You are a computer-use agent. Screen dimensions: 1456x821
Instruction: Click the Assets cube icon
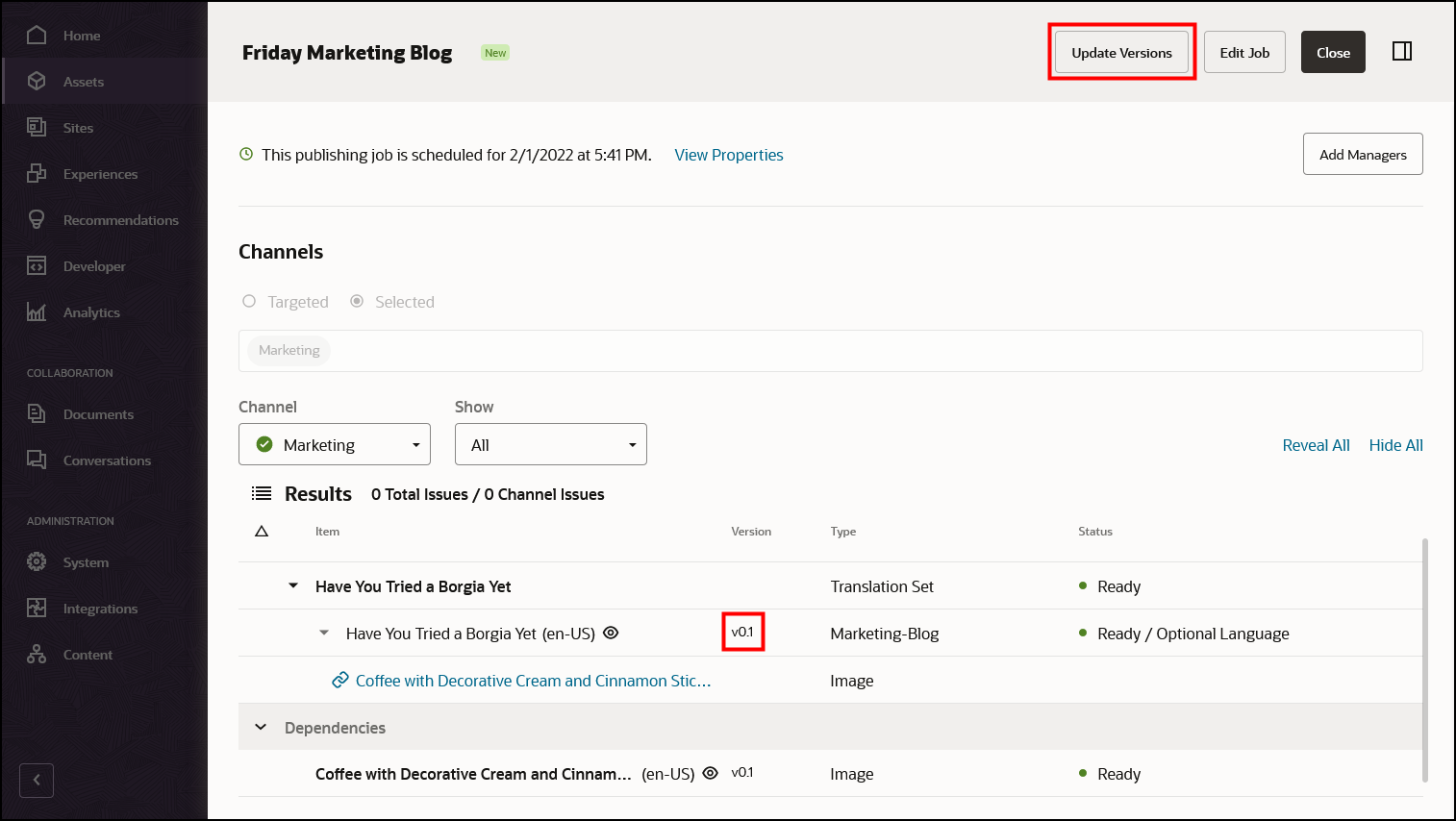(37, 82)
